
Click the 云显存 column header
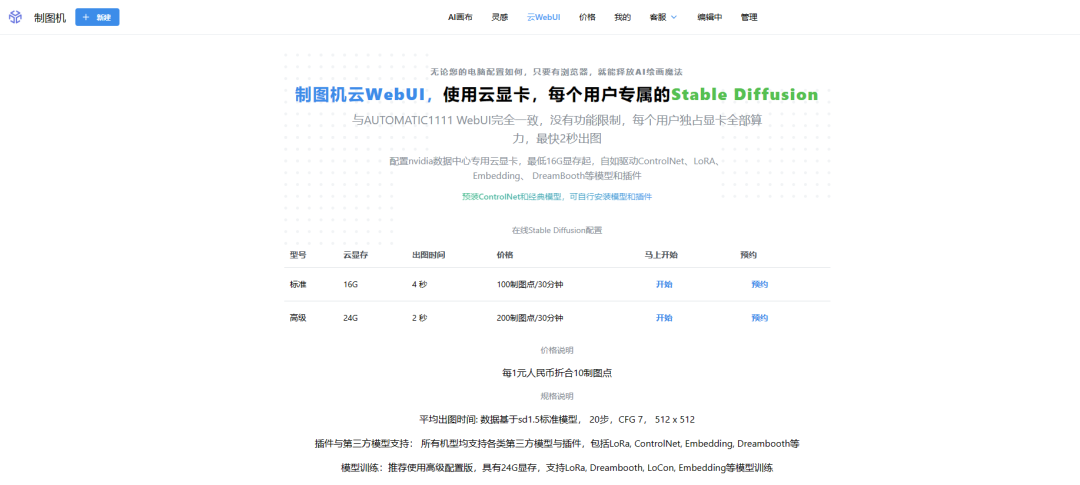coord(355,255)
